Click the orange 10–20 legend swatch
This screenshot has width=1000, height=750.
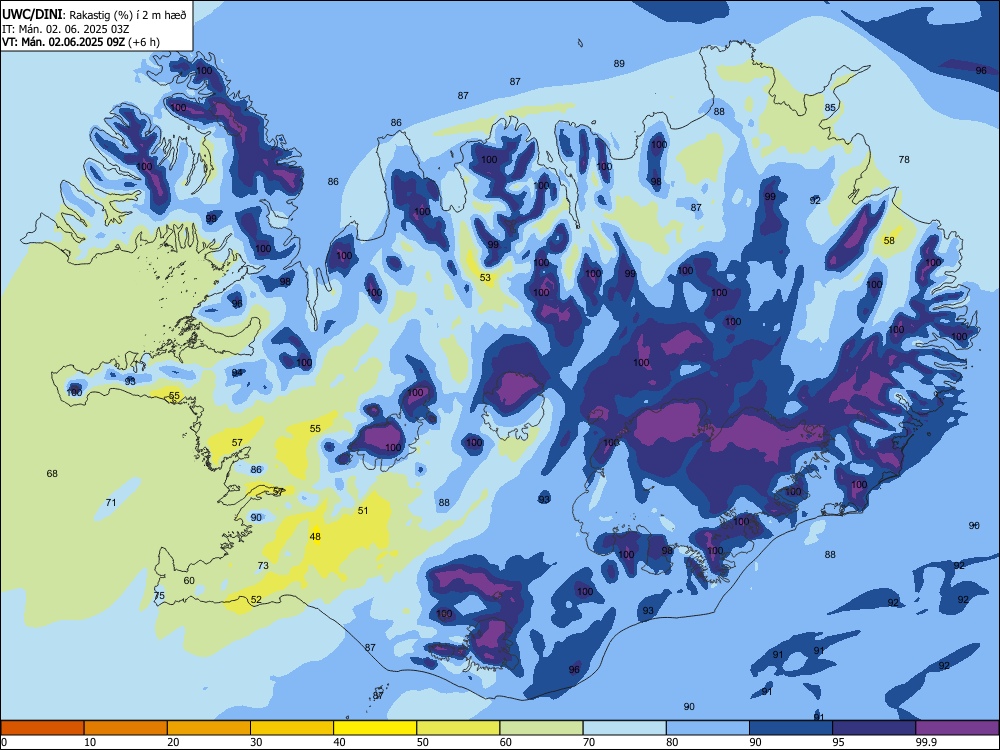(126, 728)
